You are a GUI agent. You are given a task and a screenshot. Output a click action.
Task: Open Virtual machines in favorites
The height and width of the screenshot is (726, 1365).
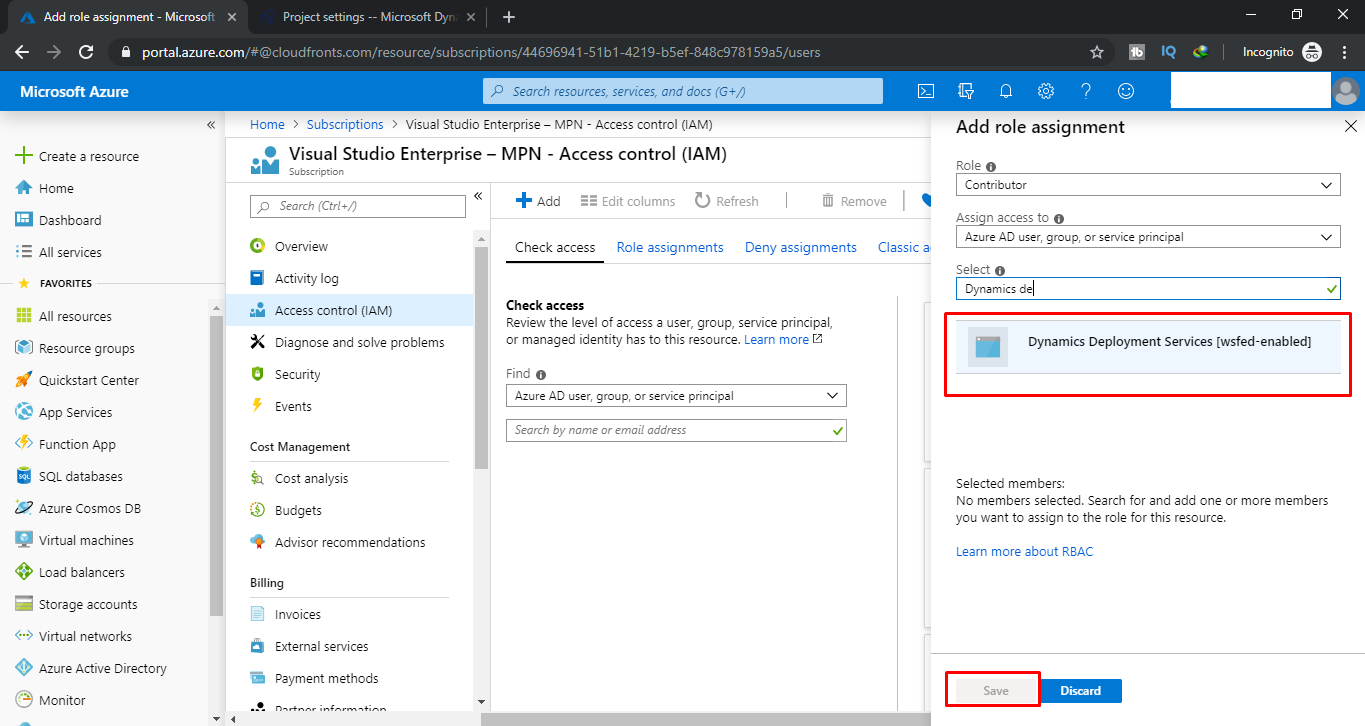86,540
